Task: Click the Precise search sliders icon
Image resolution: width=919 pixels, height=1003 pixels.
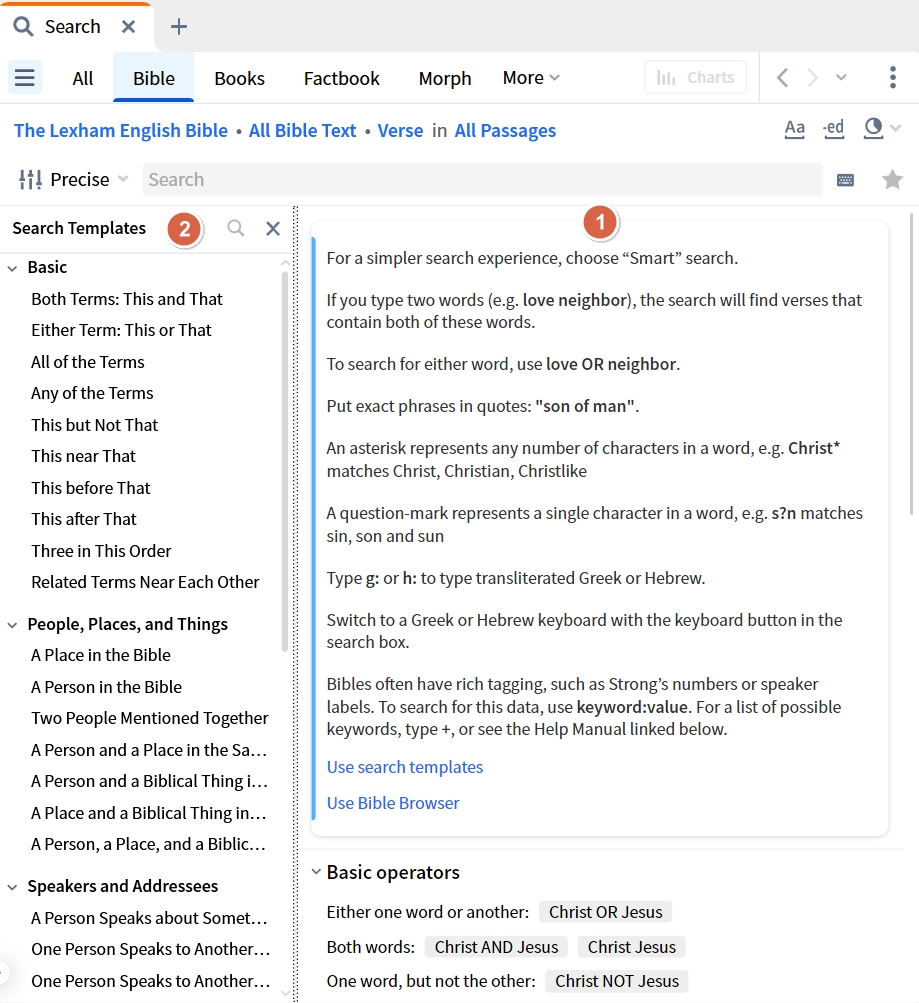Action: (x=30, y=180)
